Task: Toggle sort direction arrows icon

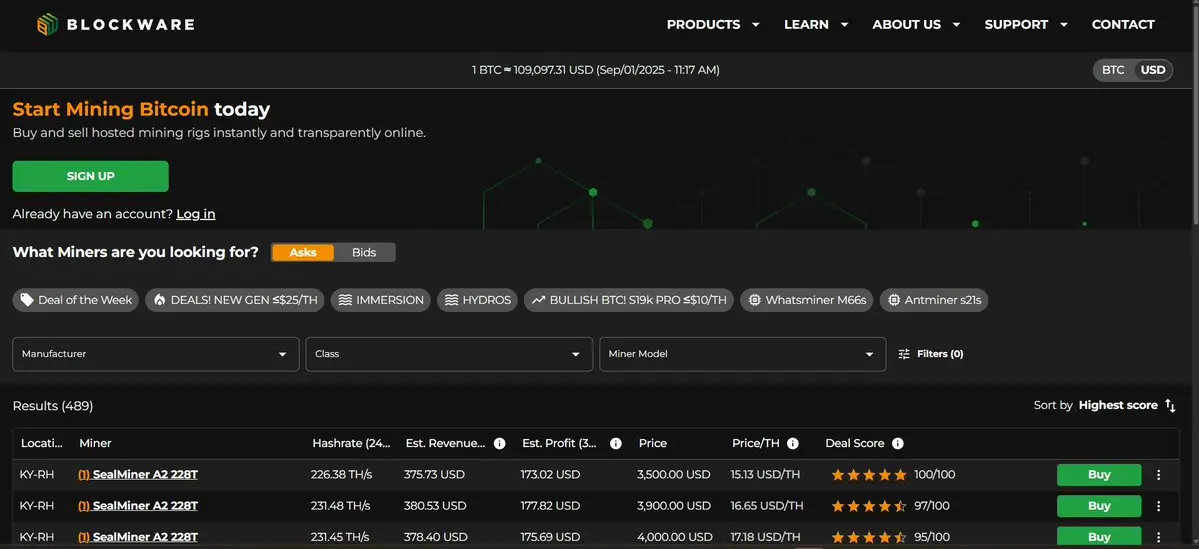Action: click(x=1170, y=406)
